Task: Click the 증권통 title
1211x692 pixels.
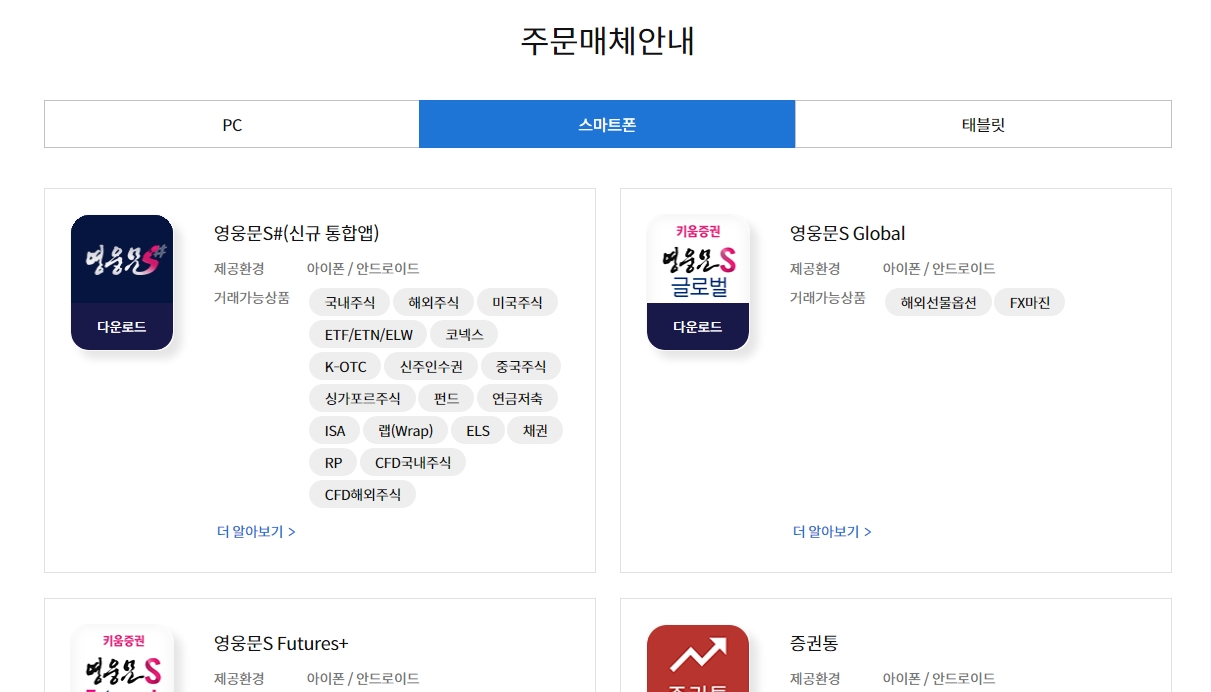Action: pos(814,643)
